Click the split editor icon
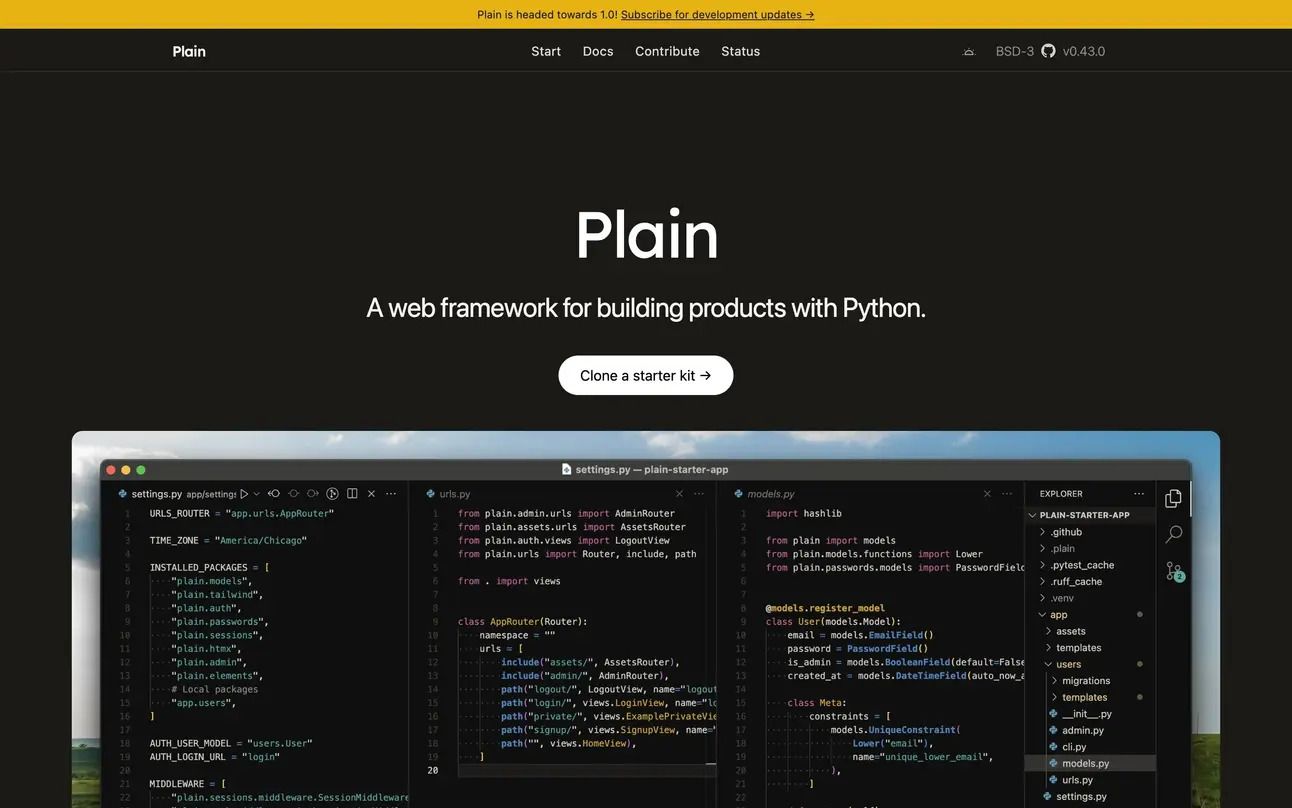 (x=352, y=494)
